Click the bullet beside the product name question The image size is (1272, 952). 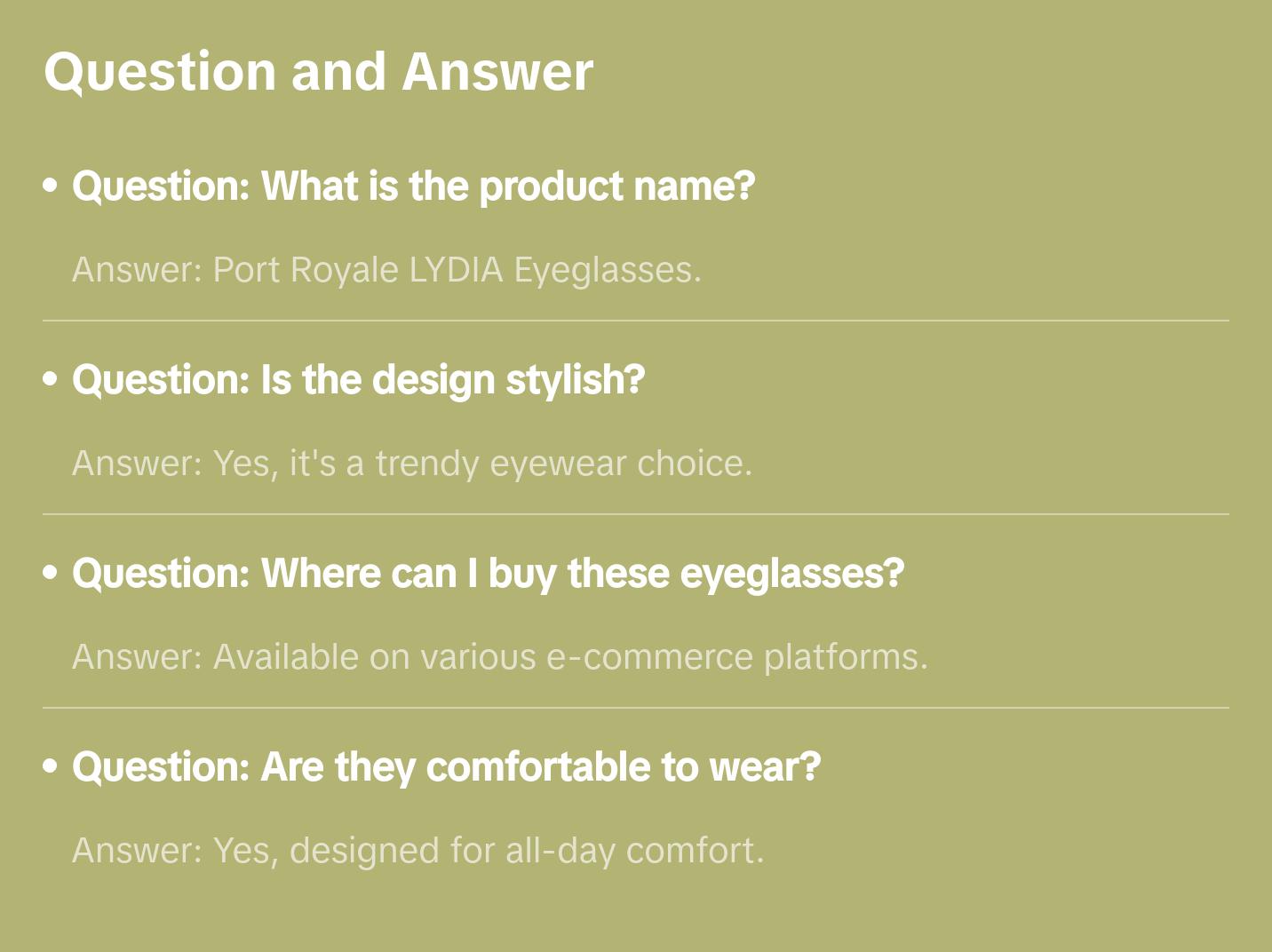point(51,186)
